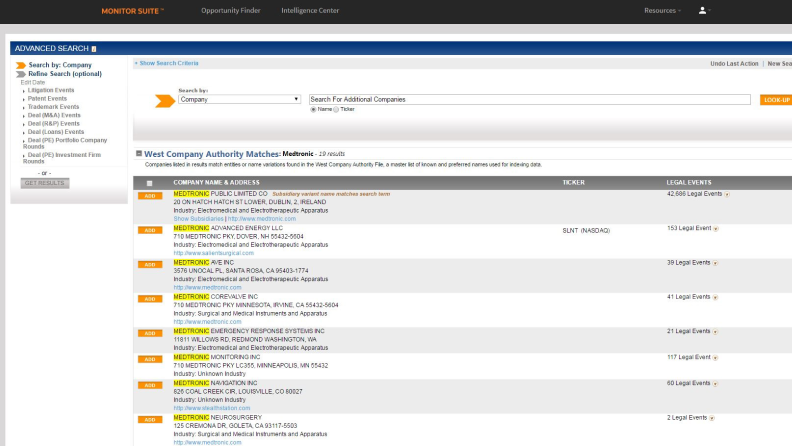Expand Deal (R&P) Events in sidebar
792x446 pixels.
tap(54, 124)
